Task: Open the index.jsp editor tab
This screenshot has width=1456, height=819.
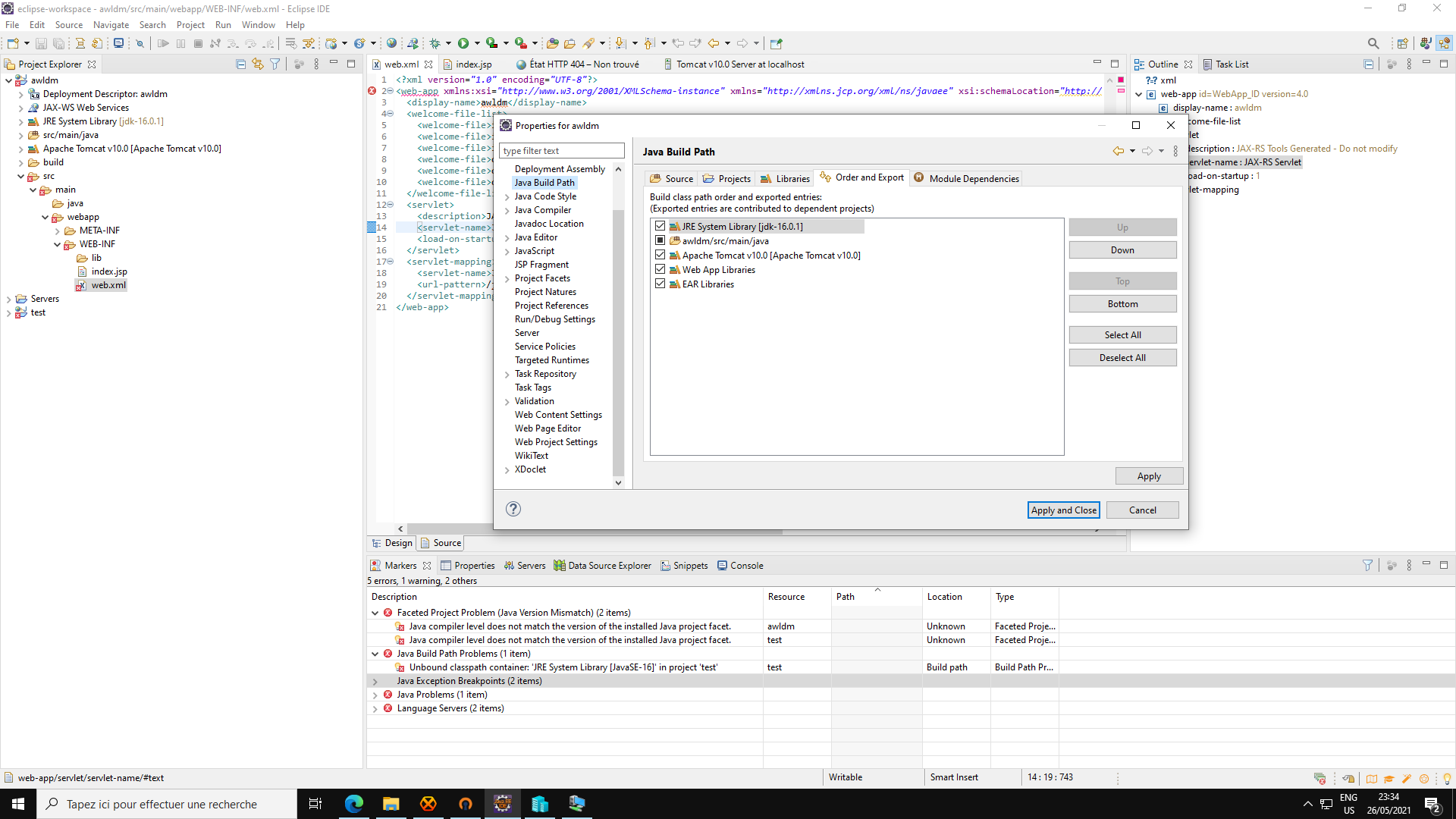Action: point(468,64)
